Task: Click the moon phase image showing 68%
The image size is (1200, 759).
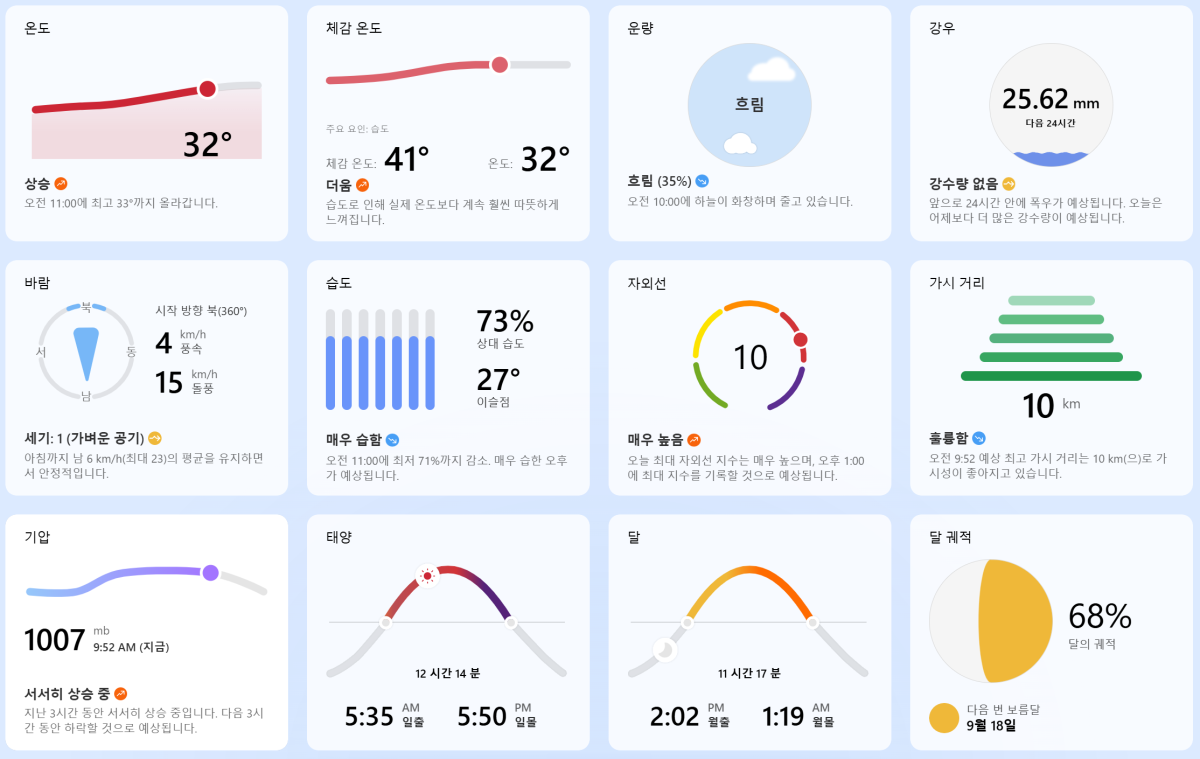Action: click(991, 621)
